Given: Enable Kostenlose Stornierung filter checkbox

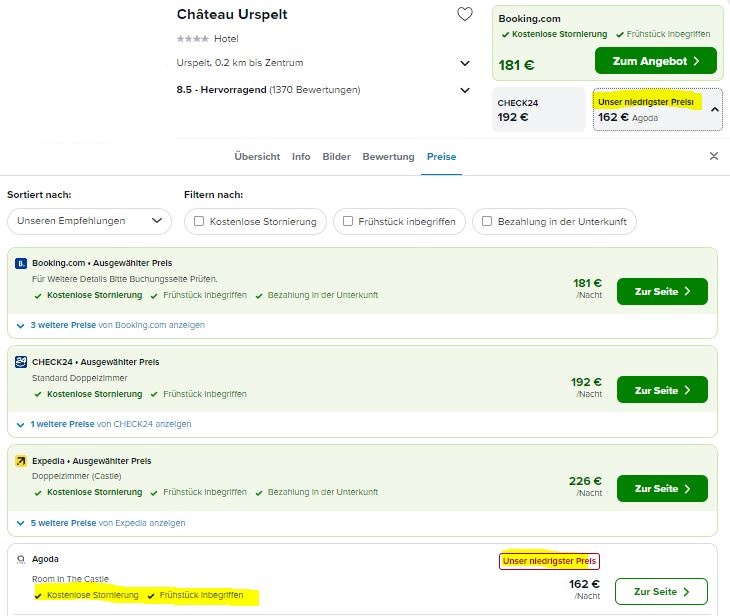Looking at the screenshot, I should coord(199,221).
